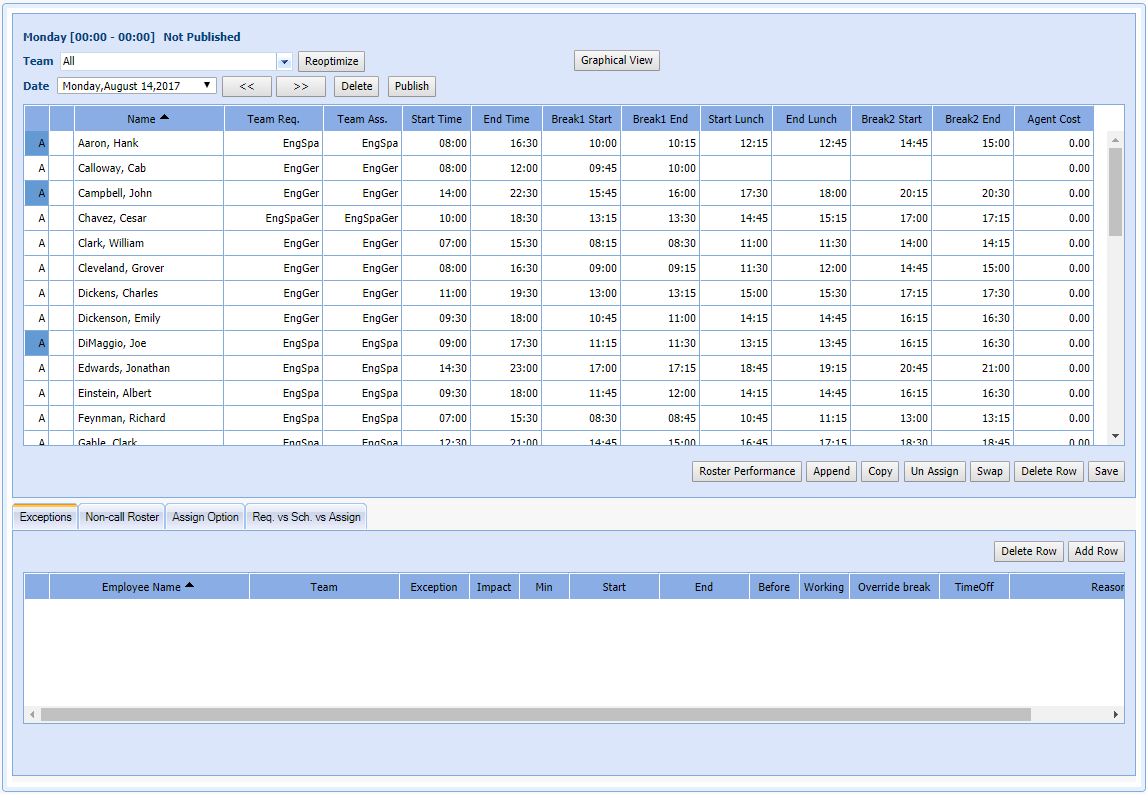Image resolution: width=1146 pixels, height=794 pixels.
Task: Switch to the Assign Option tab
Action: [205, 517]
